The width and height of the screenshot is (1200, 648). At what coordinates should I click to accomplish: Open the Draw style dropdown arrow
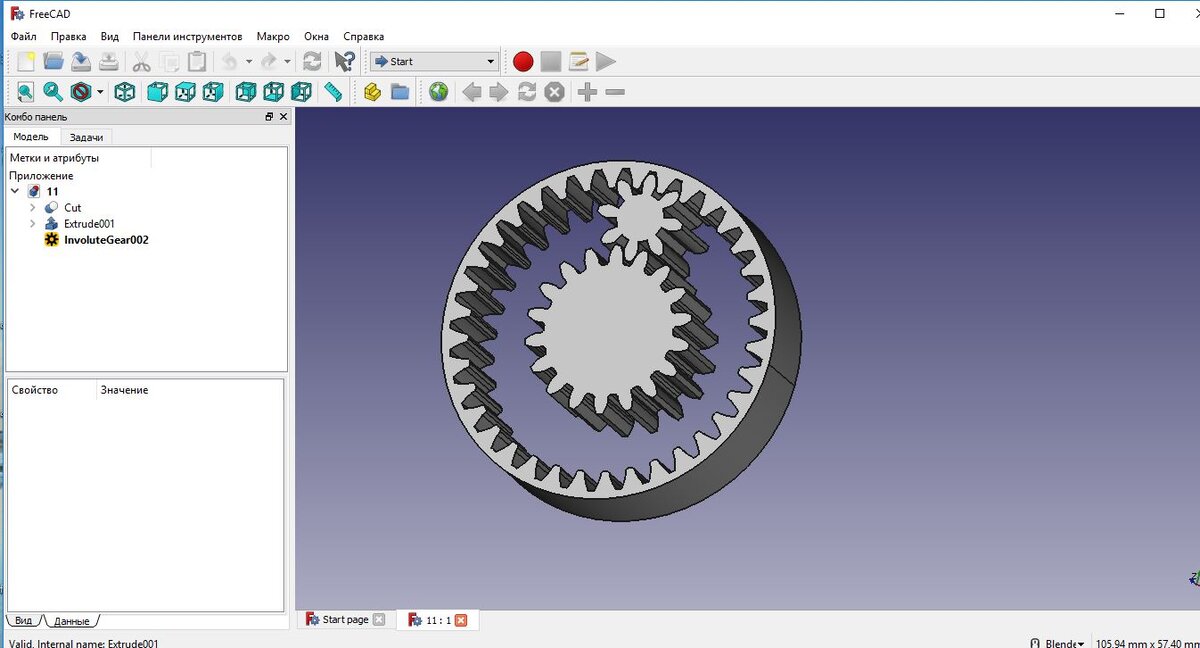point(100,92)
